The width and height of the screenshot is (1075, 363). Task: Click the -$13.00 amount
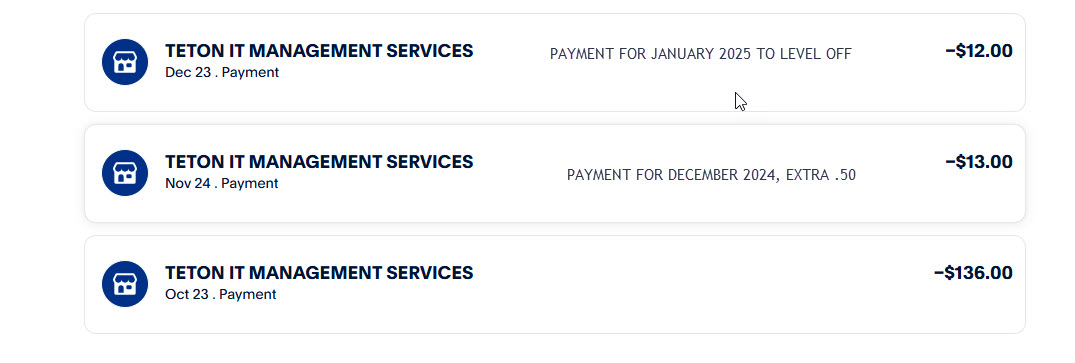pos(978,162)
